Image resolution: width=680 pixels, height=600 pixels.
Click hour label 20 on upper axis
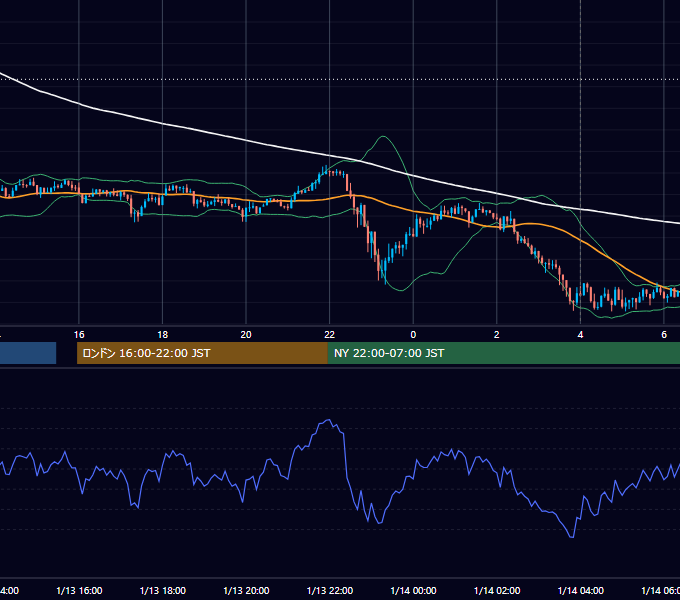[246, 335]
